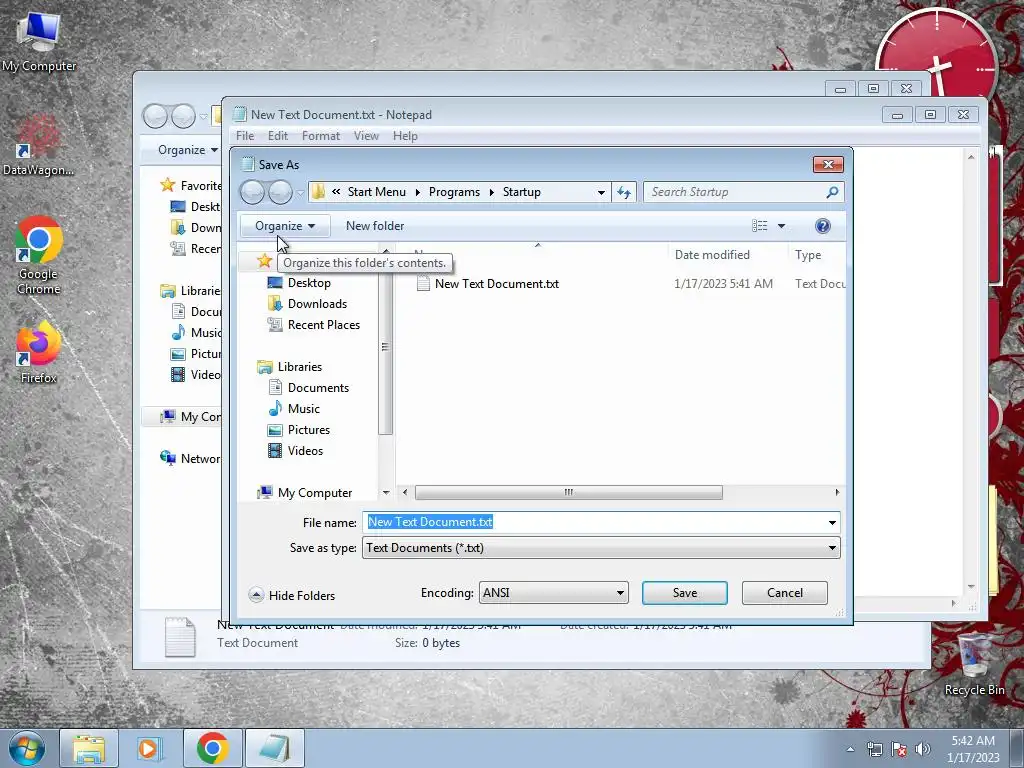
Task: Open Firefox desktop shortcut
Action: pos(39,353)
